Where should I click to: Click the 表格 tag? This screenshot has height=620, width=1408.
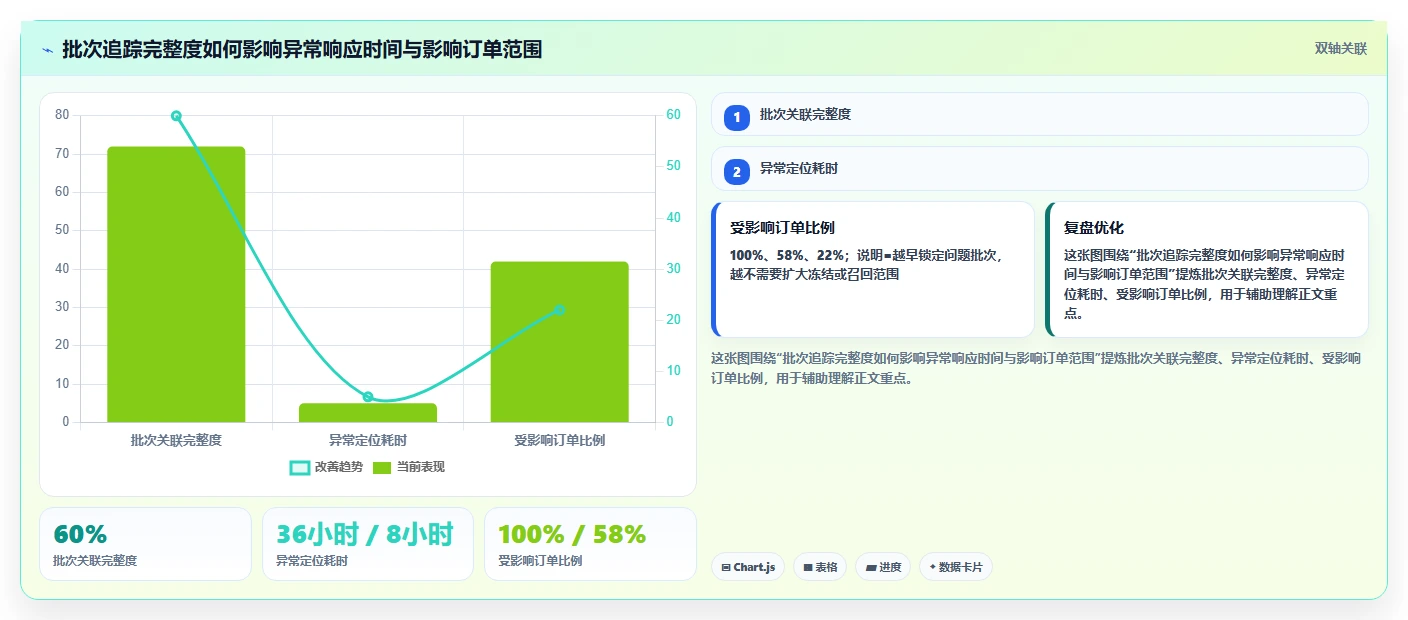point(820,567)
